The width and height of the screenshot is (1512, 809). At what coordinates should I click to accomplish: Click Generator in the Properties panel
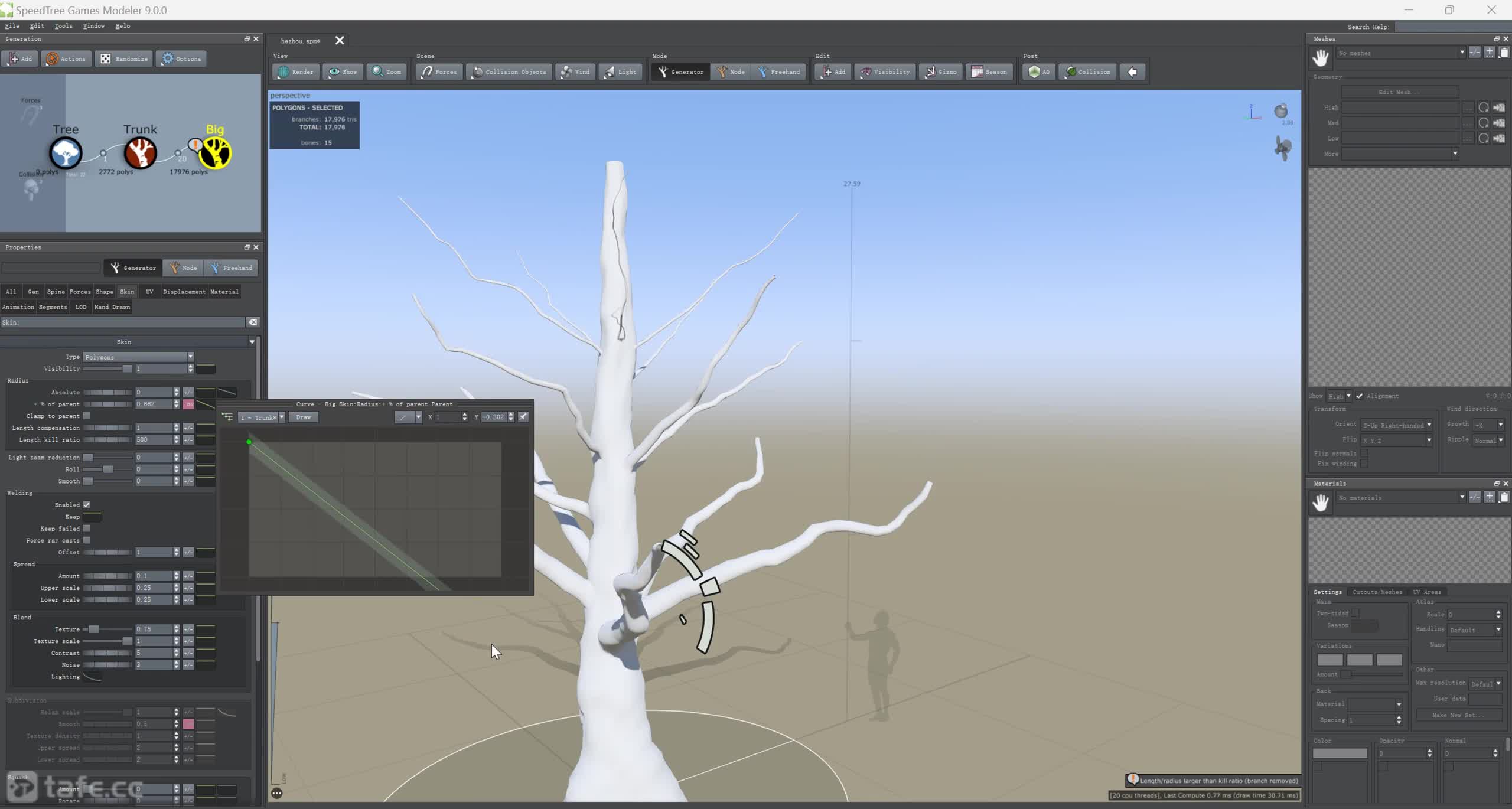click(133, 268)
